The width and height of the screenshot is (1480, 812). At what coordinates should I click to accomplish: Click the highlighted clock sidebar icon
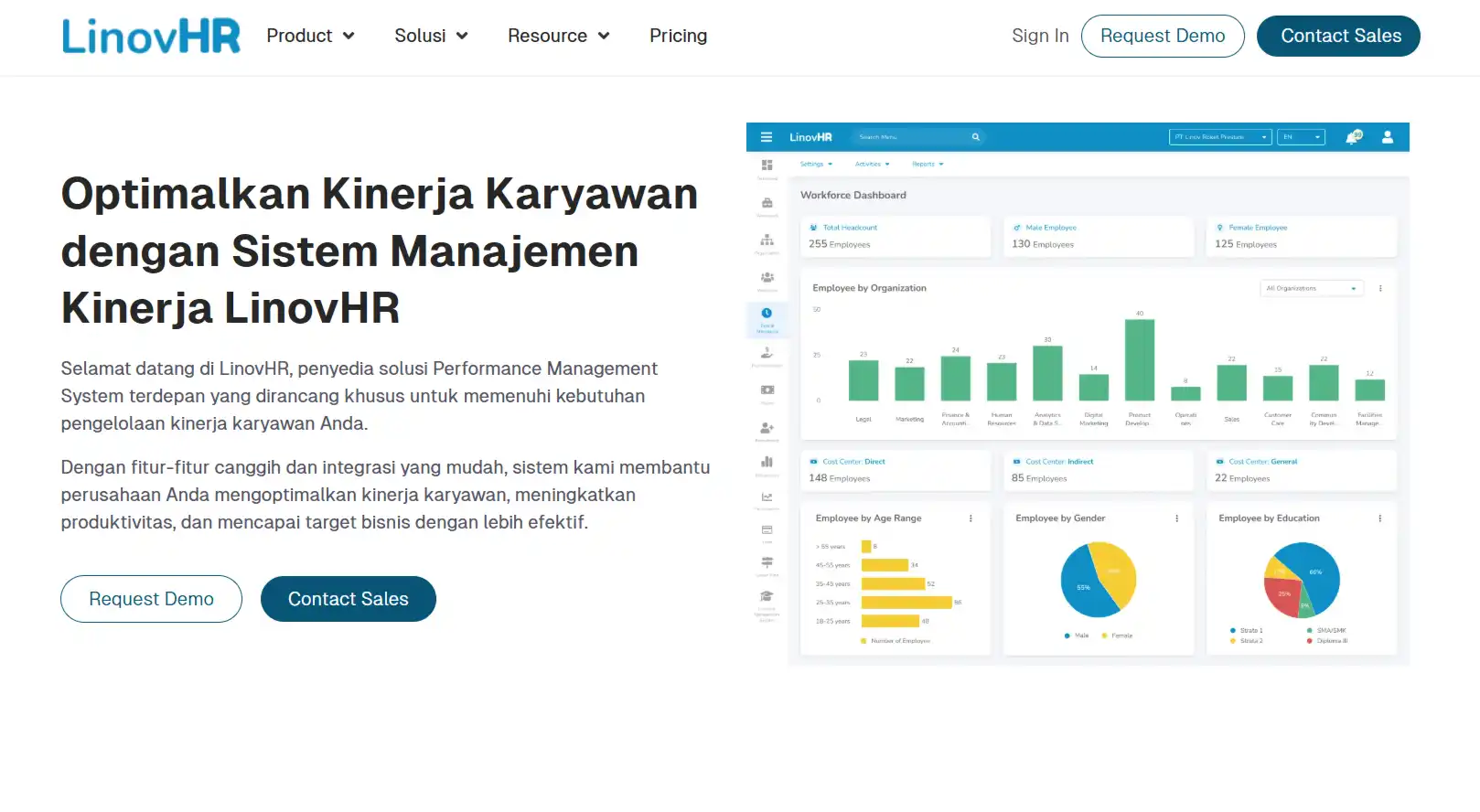767,314
